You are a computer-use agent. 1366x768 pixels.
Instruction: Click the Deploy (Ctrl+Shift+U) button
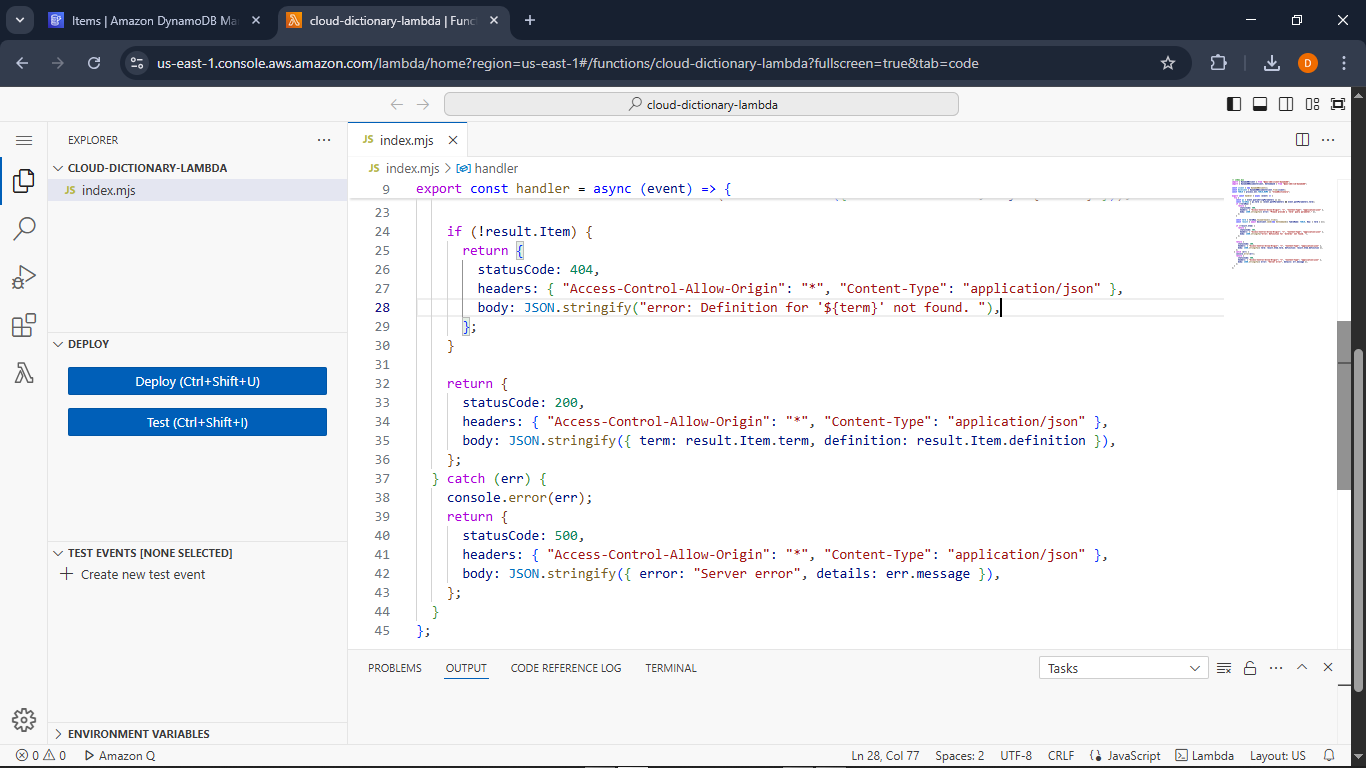point(197,381)
